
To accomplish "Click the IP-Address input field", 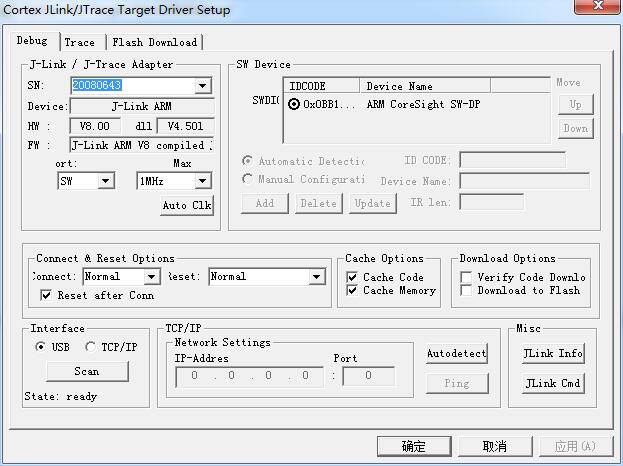I will pos(250,376).
